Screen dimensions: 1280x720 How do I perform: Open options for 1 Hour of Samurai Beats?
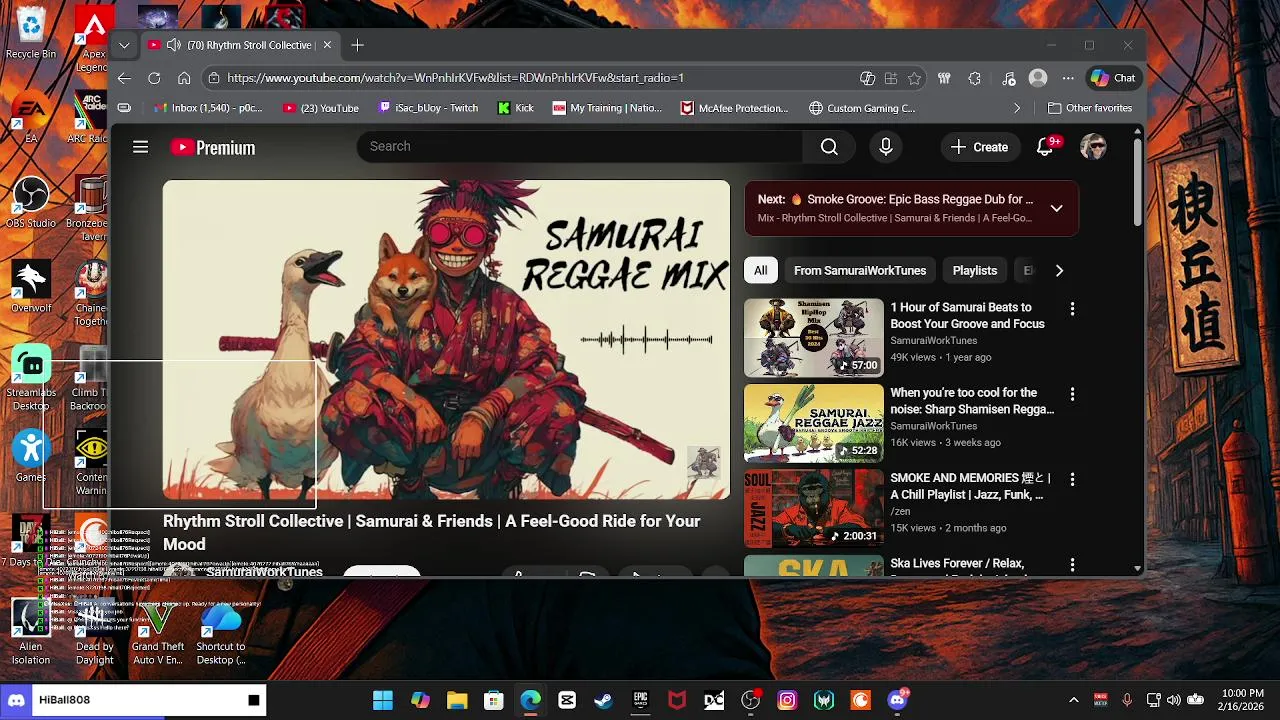1072,309
